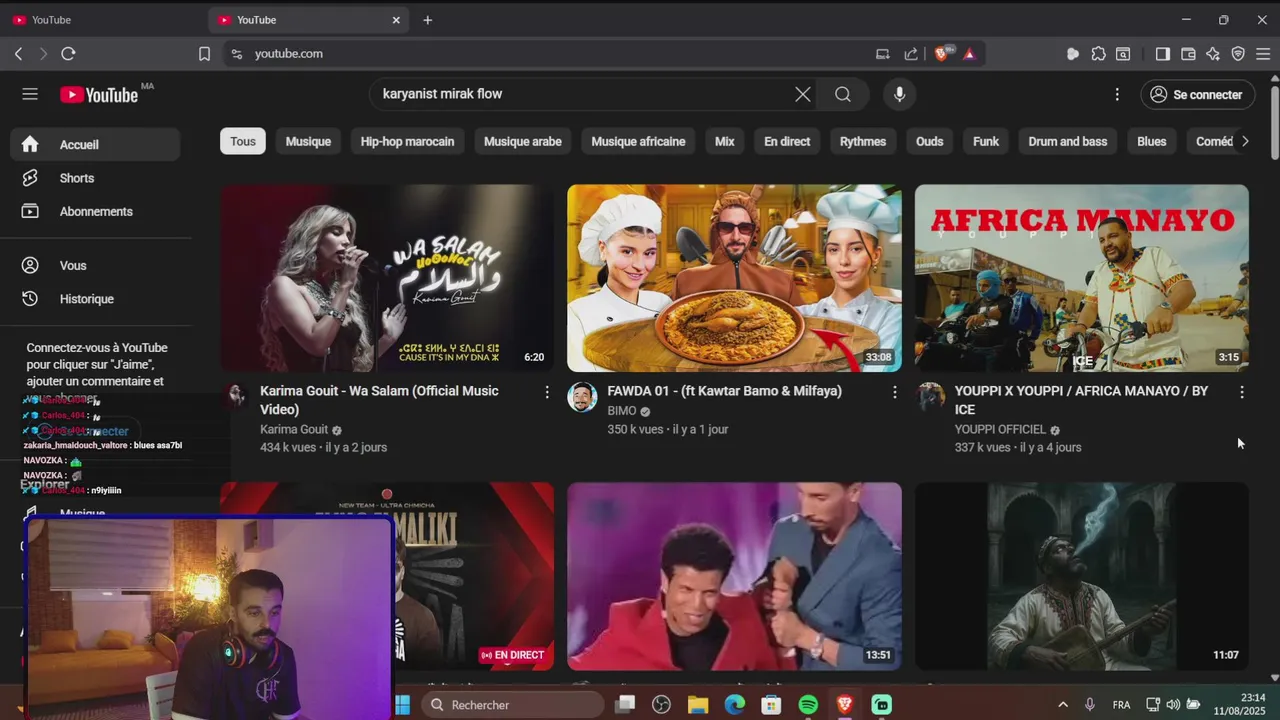Bookmark this page icon
Screen dimensions: 1280x720
pyautogui.click(x=204, y=54)
